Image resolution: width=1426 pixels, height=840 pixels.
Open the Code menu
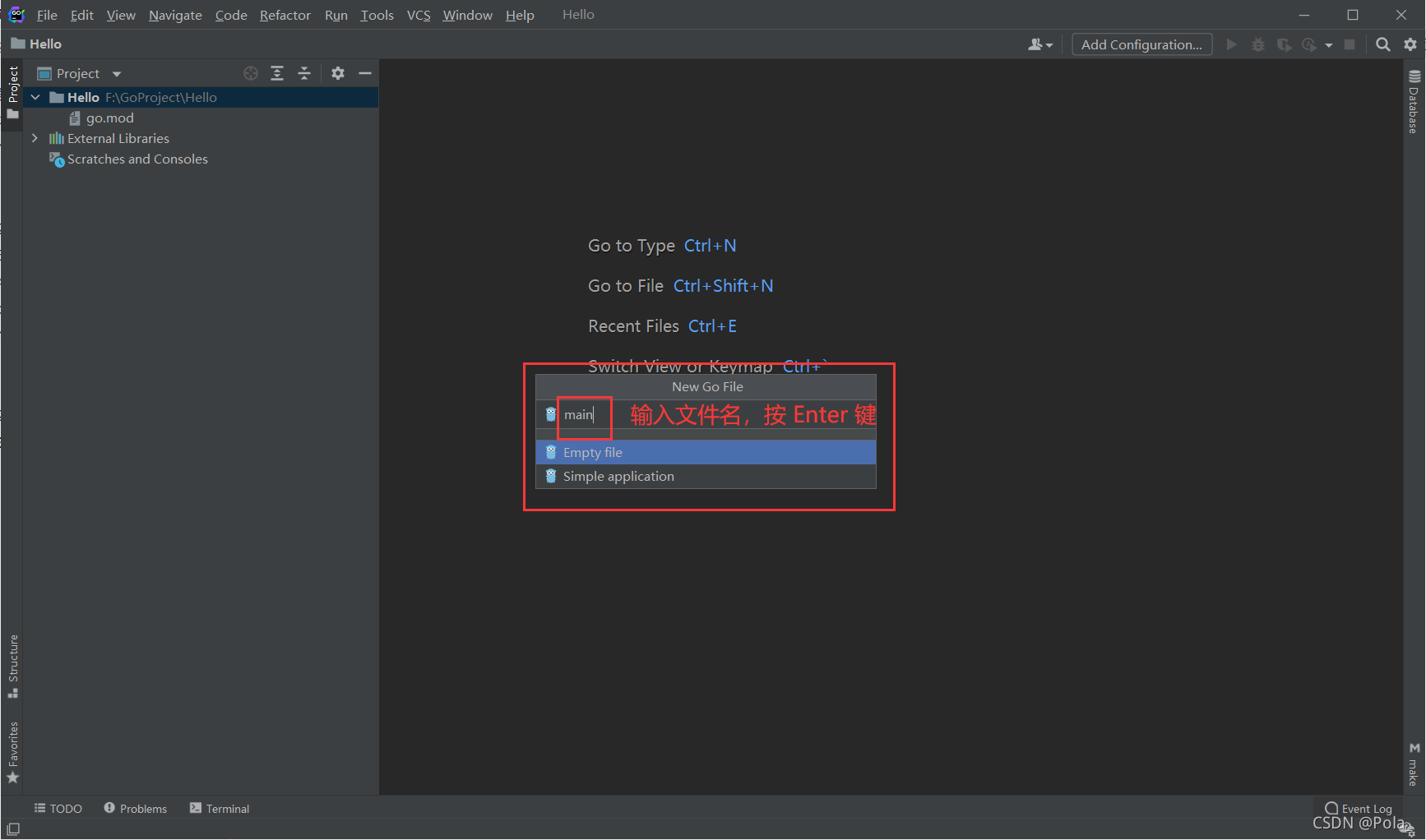(x=231, y=15)
